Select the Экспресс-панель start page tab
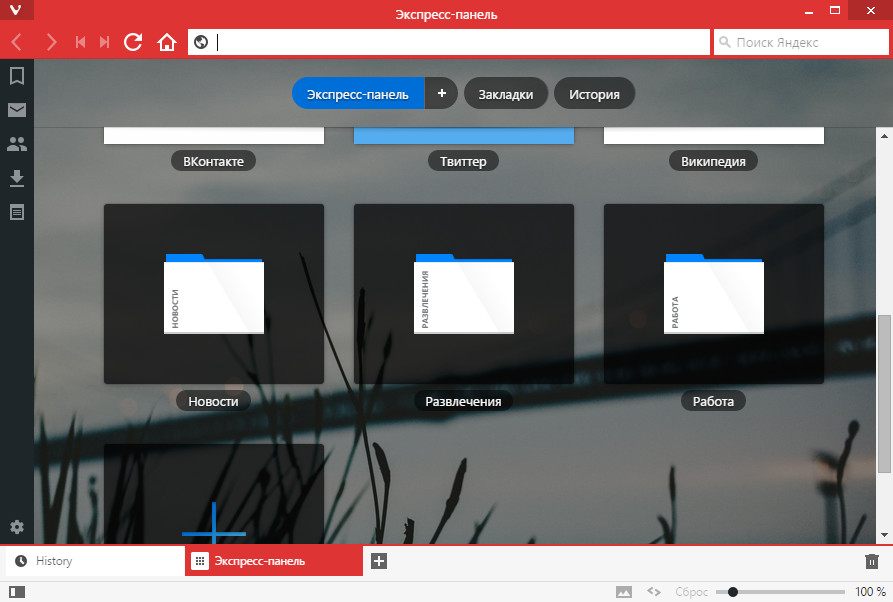This screenshot has width=893, height=602. [358, 94]
